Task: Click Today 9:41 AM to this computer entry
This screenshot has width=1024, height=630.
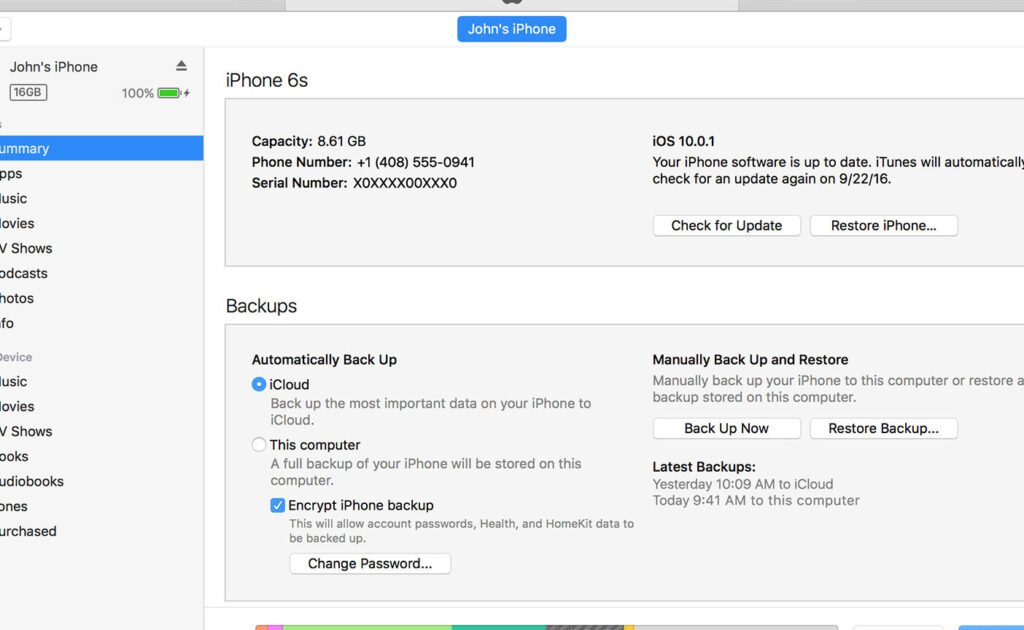Action: tap(756, 500)
